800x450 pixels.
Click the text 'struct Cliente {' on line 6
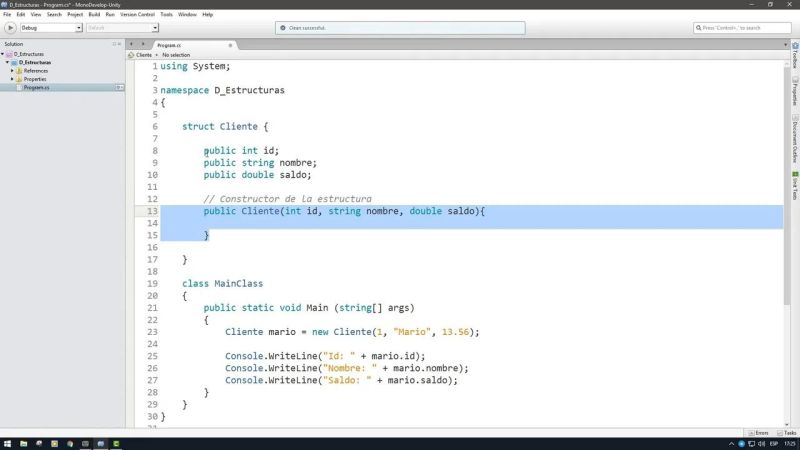pyautogui.click(x=225, y=127)
